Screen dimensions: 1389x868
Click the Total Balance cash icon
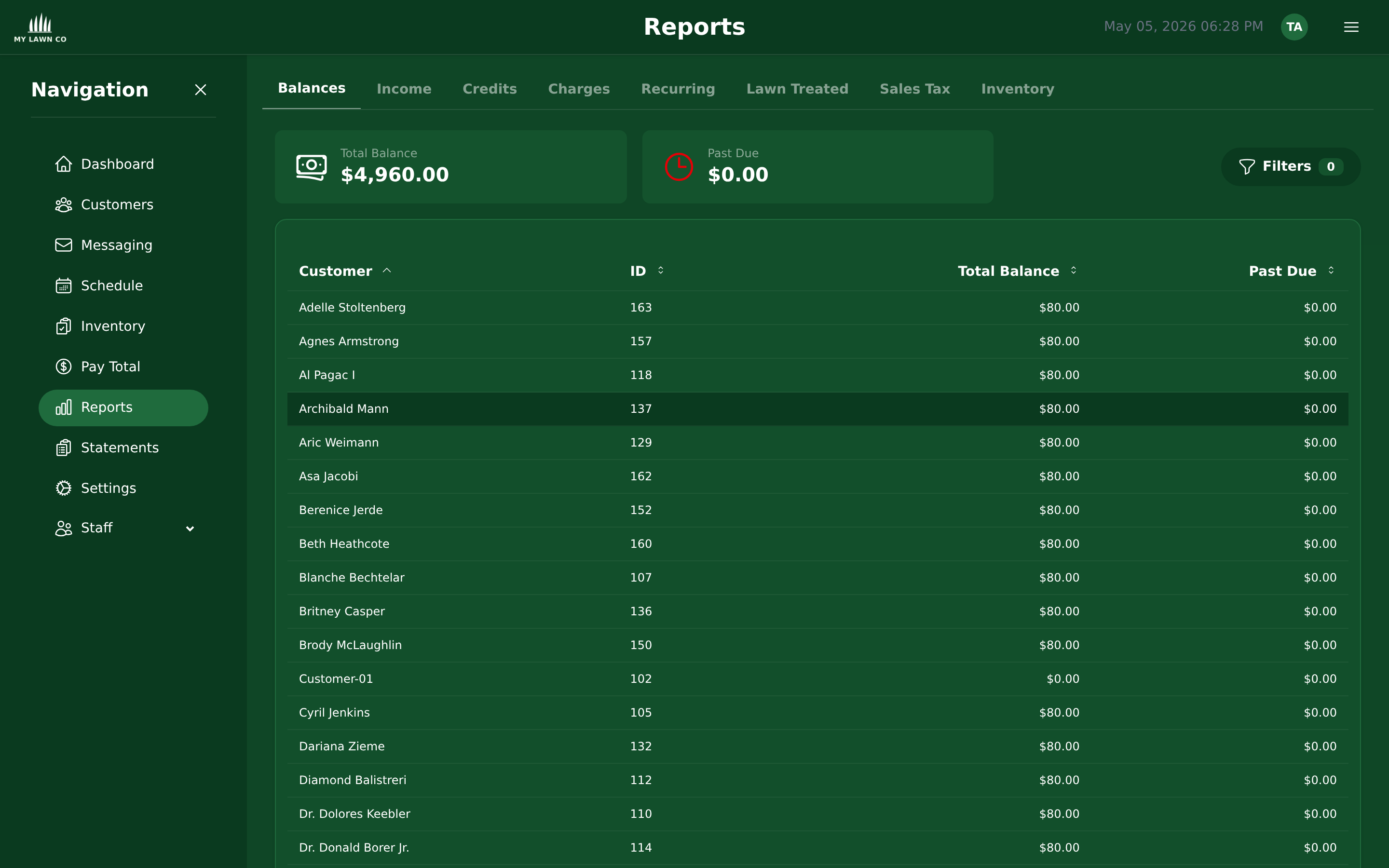click(312, 167)
